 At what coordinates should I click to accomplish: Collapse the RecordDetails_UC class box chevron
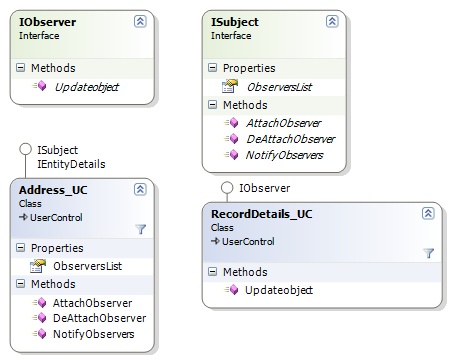(x=428, y=213)
